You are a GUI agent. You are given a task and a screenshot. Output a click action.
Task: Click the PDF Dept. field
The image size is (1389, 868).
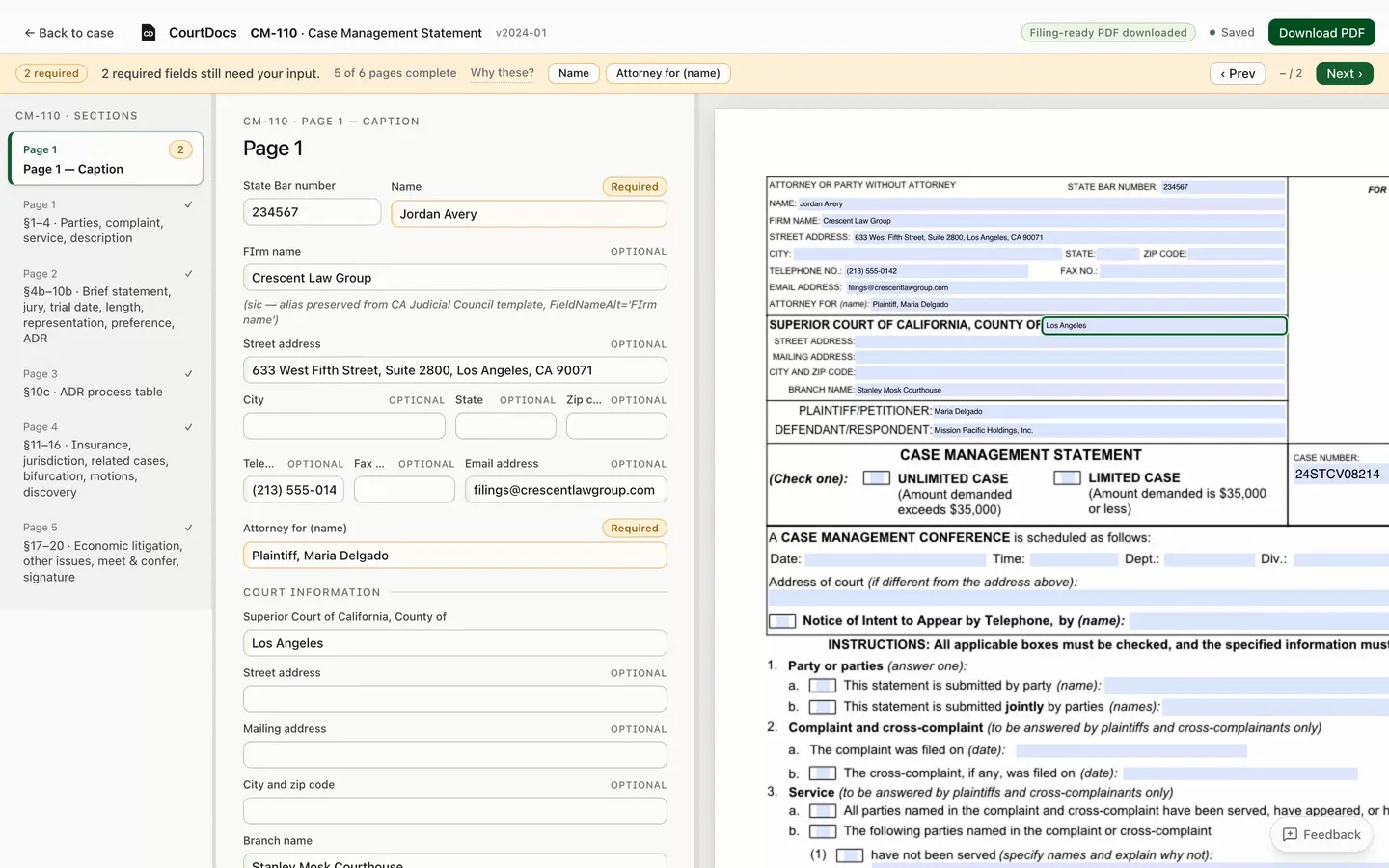[1210, 559]
